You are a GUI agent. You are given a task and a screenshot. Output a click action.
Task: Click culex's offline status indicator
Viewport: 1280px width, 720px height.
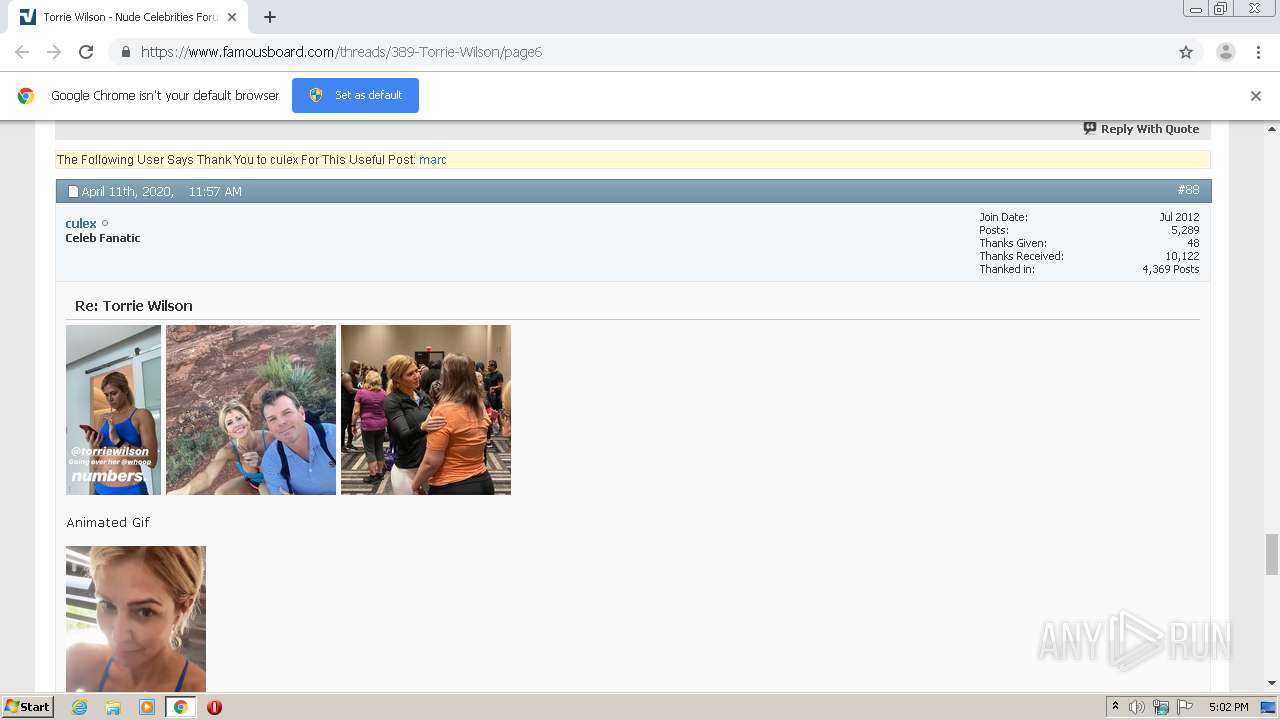pos(105,223)
